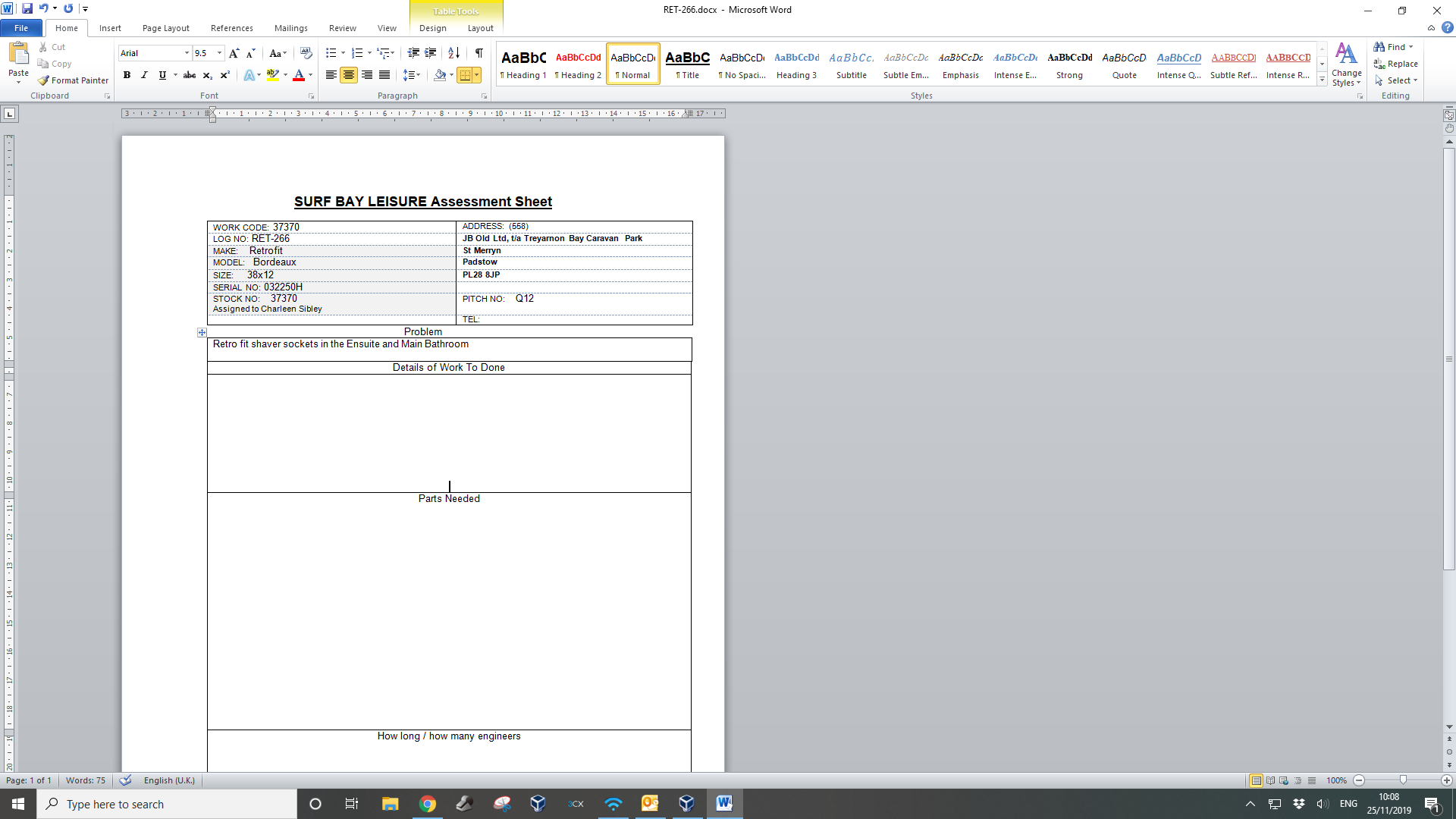Click the Increase Indent icon

point(430,53)
